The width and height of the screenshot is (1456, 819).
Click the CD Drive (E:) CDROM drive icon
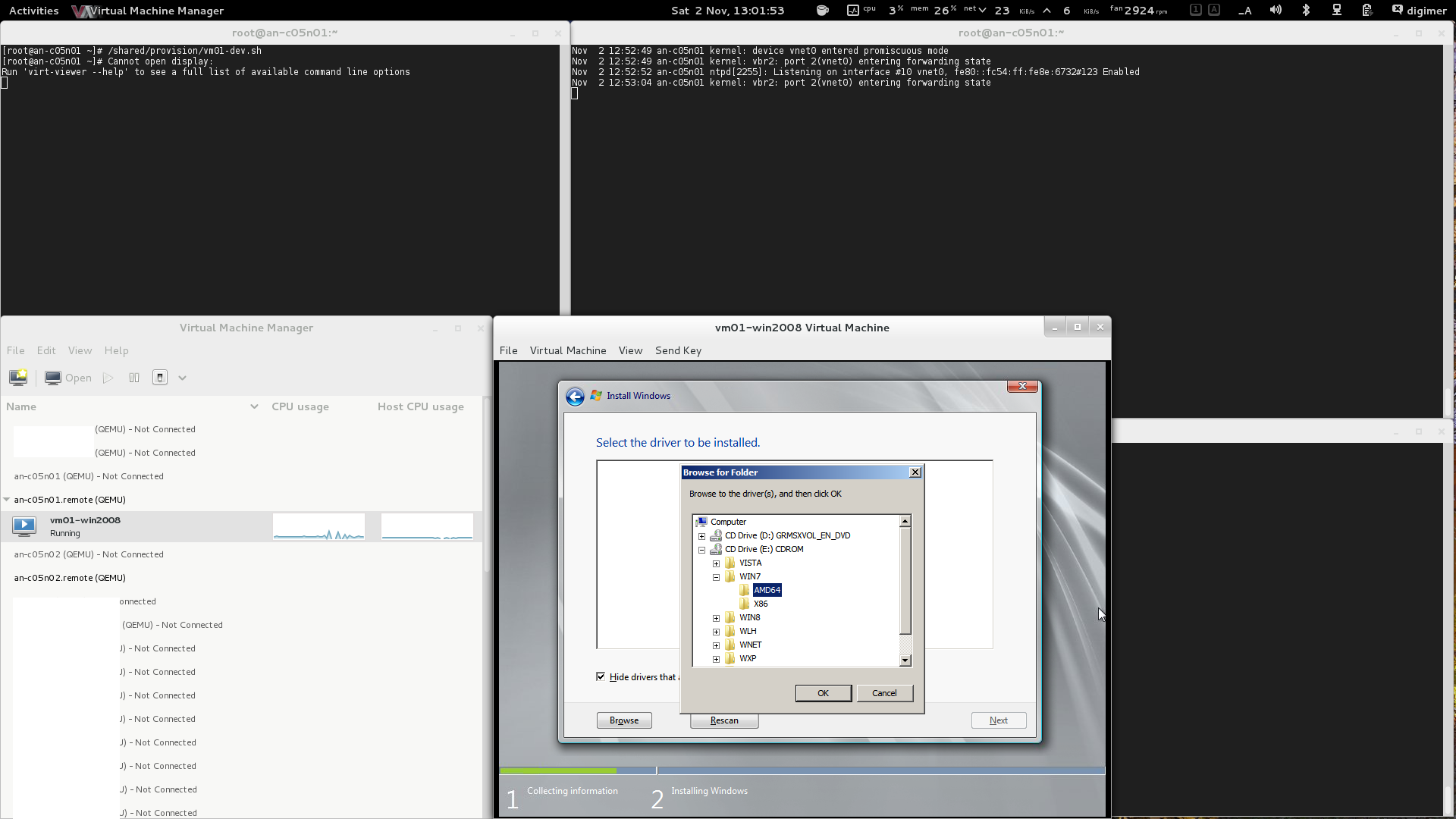[715, 549]
